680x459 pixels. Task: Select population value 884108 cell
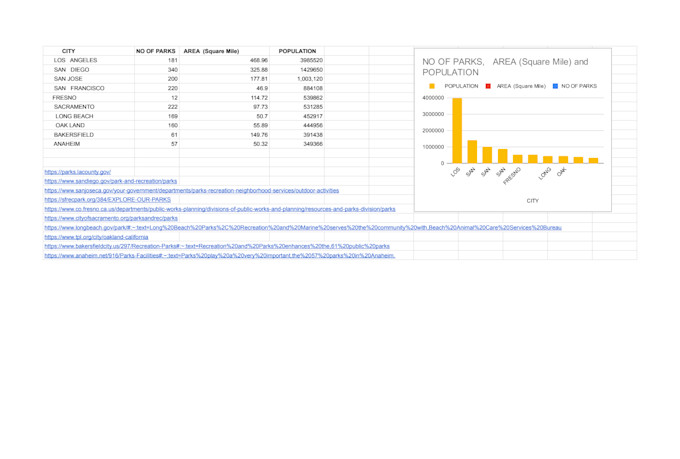pos(297,88)
